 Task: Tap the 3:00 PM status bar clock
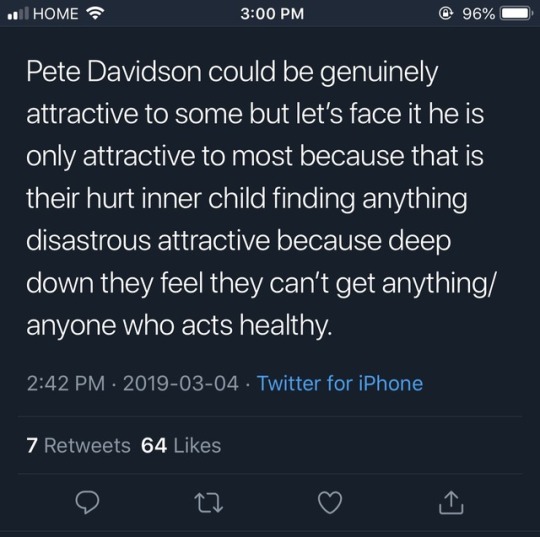click(x=272, y=14)
